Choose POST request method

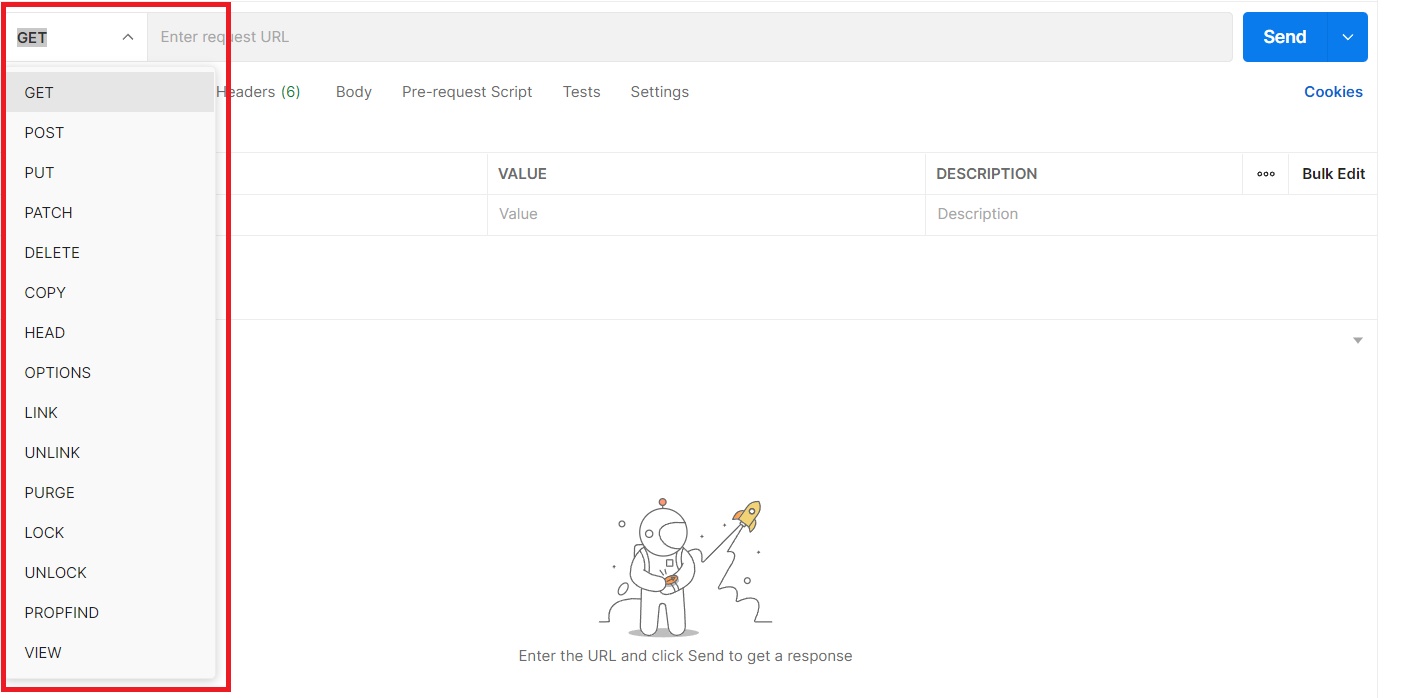111,132
